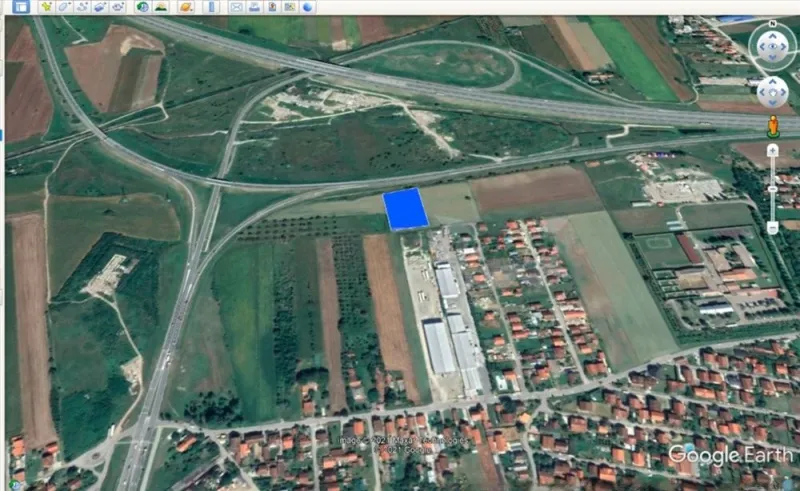The height and width of the screenshot is (491, 800).
Task: Click the Email envelope icon
Action: [236, 6]
